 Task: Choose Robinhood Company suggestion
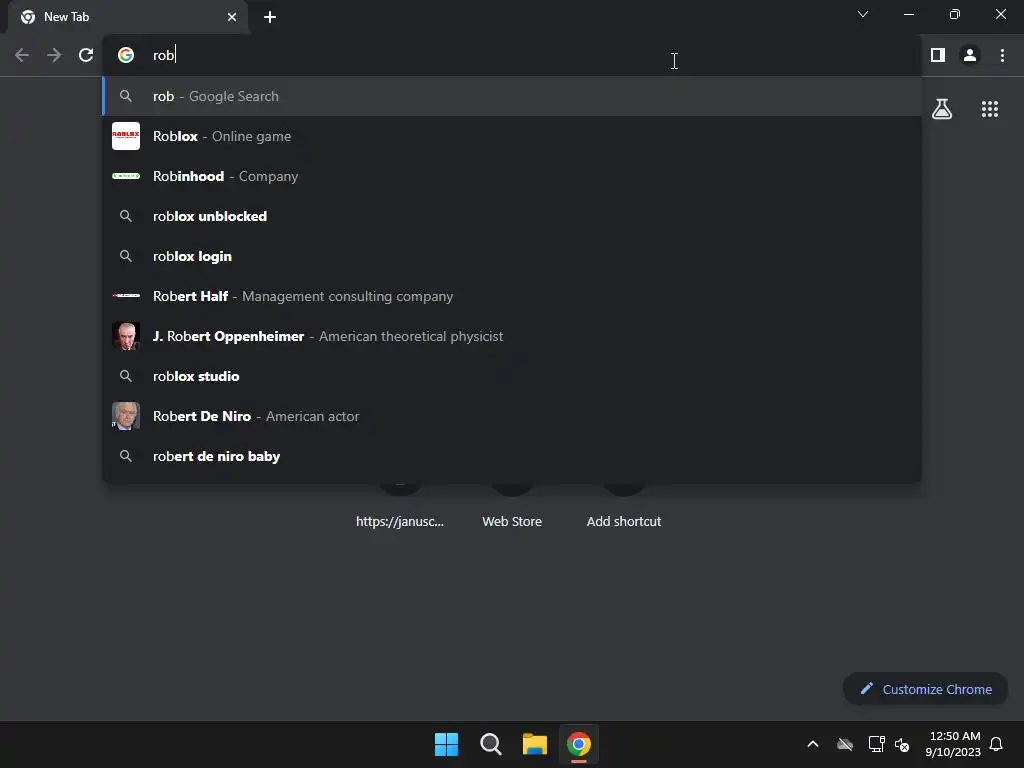(512, 176)
